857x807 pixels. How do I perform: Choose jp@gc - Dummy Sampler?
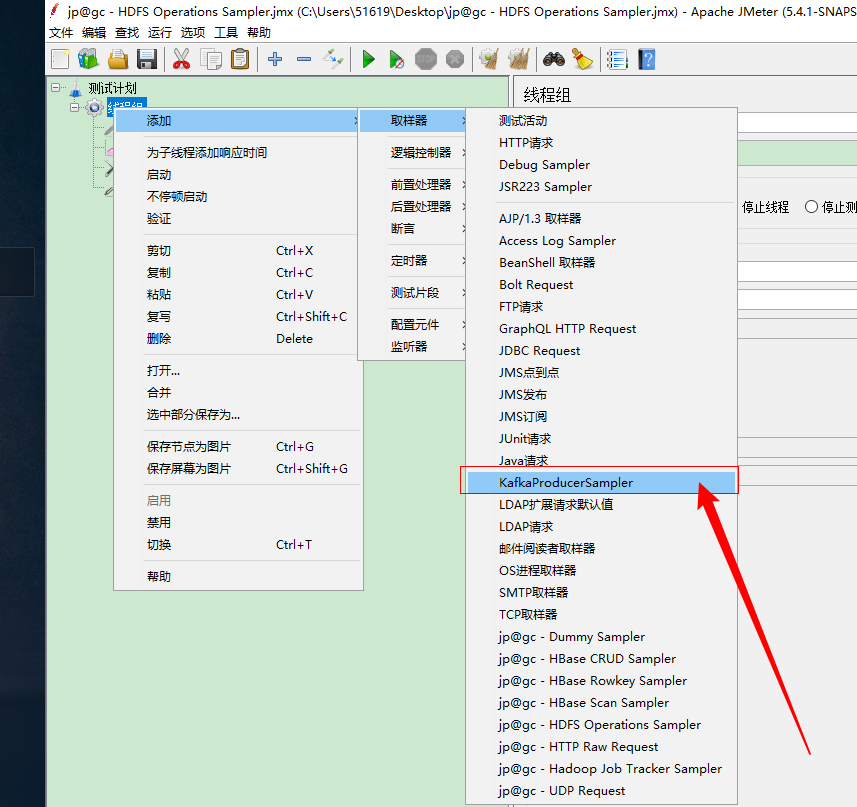[601, 637]
